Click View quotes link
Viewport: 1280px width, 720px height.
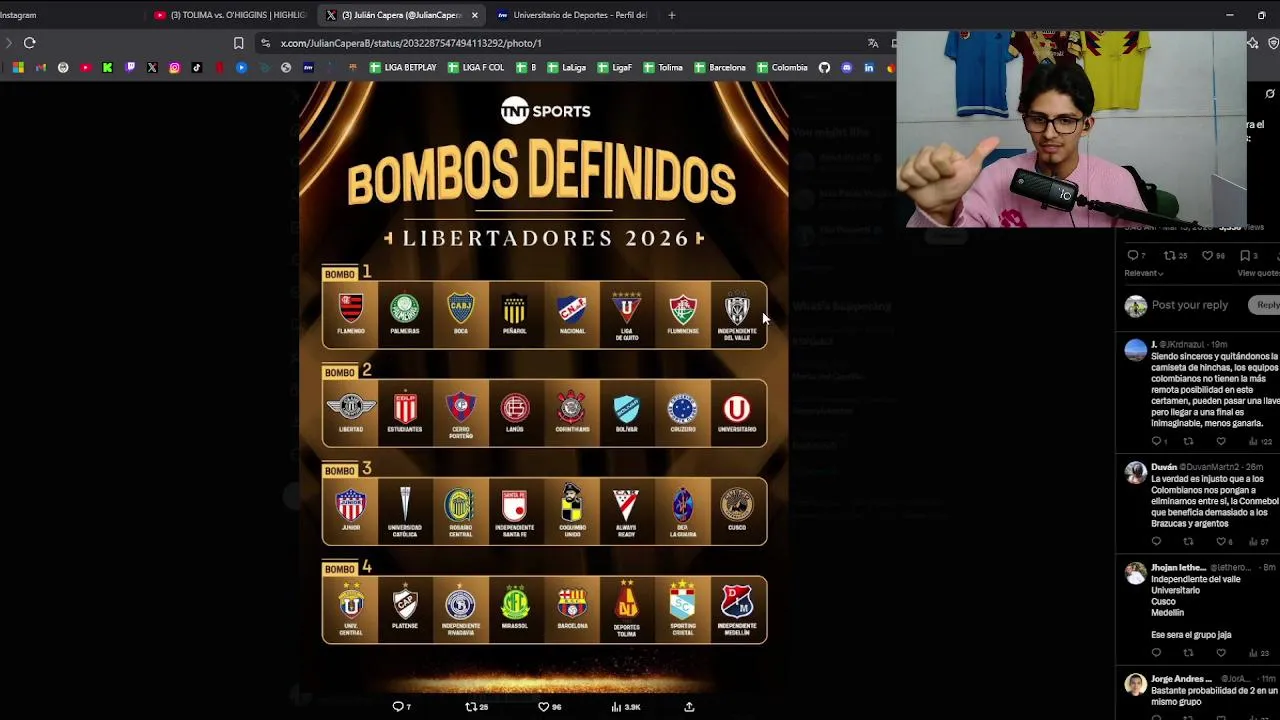coord(1258,273)
